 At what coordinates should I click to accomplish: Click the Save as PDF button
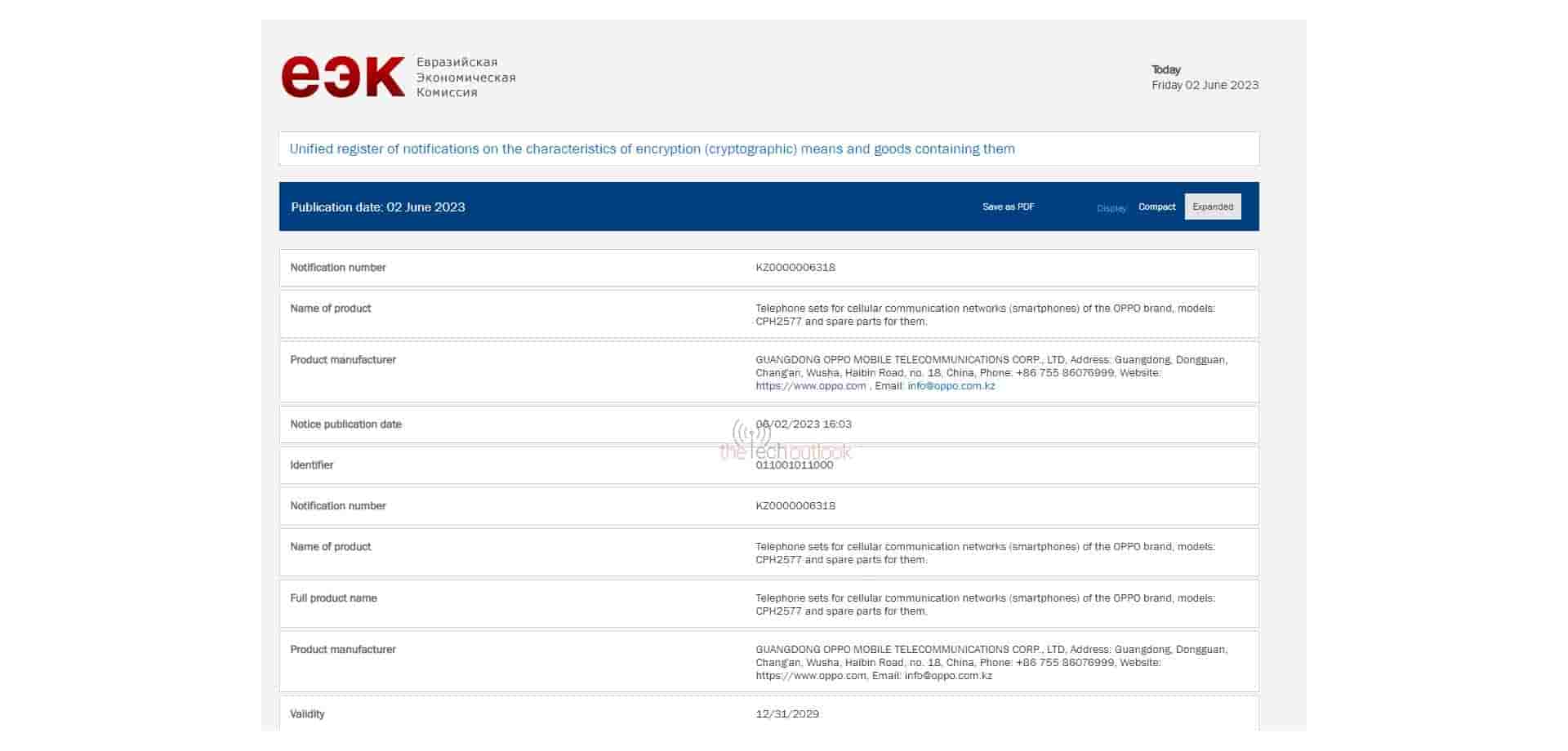pyautogui.click(x=1008, y=207)
